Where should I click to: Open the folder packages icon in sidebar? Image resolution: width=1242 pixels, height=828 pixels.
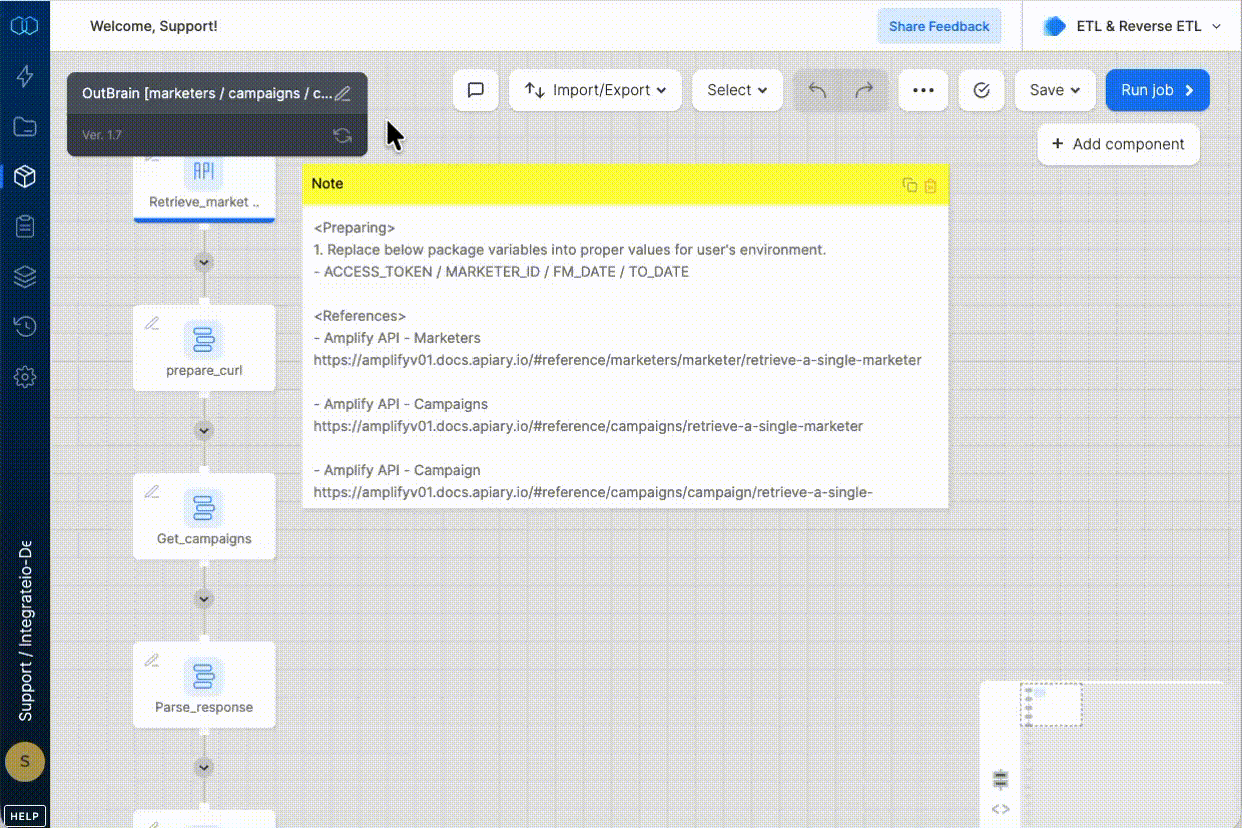point(25,126)
